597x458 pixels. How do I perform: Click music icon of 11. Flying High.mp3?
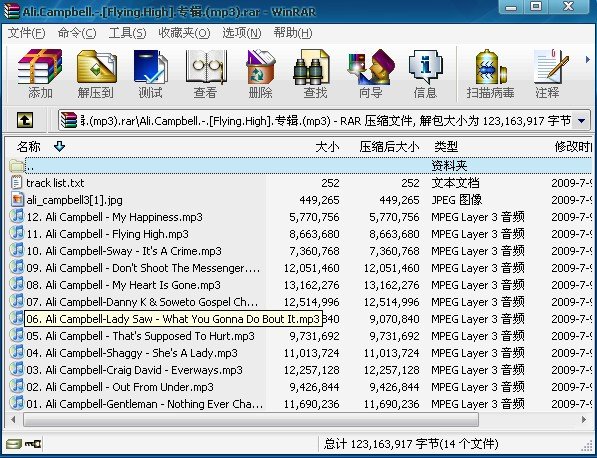coord(17,233)
